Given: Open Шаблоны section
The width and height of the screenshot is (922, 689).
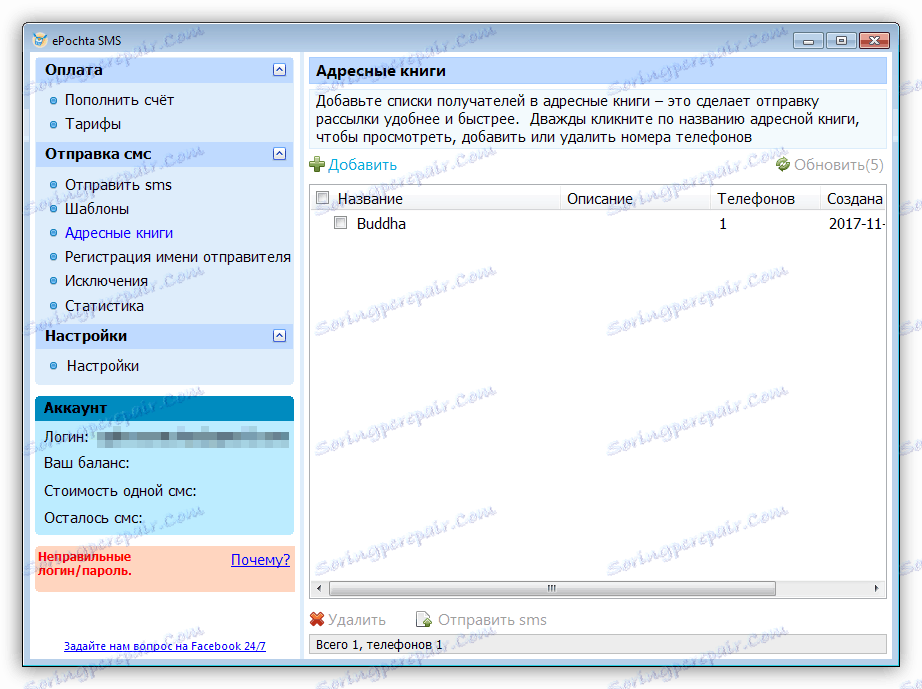Looking at the screenshot, I should (x=97, y=209).
